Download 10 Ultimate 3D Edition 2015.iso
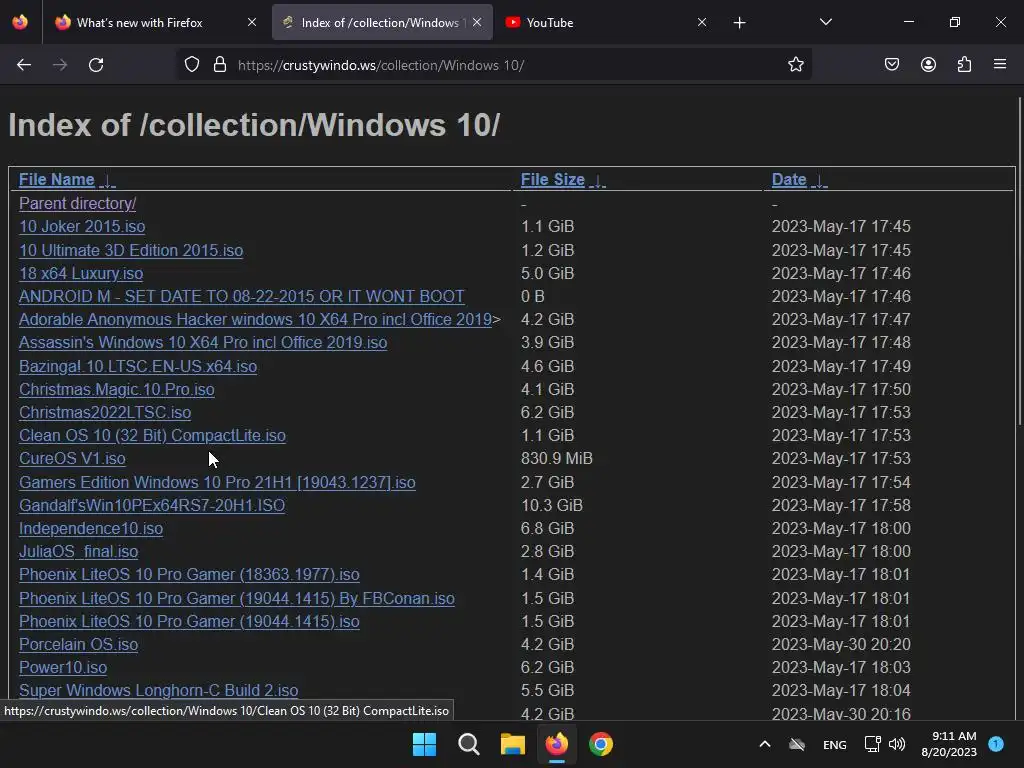 [131, 250]
